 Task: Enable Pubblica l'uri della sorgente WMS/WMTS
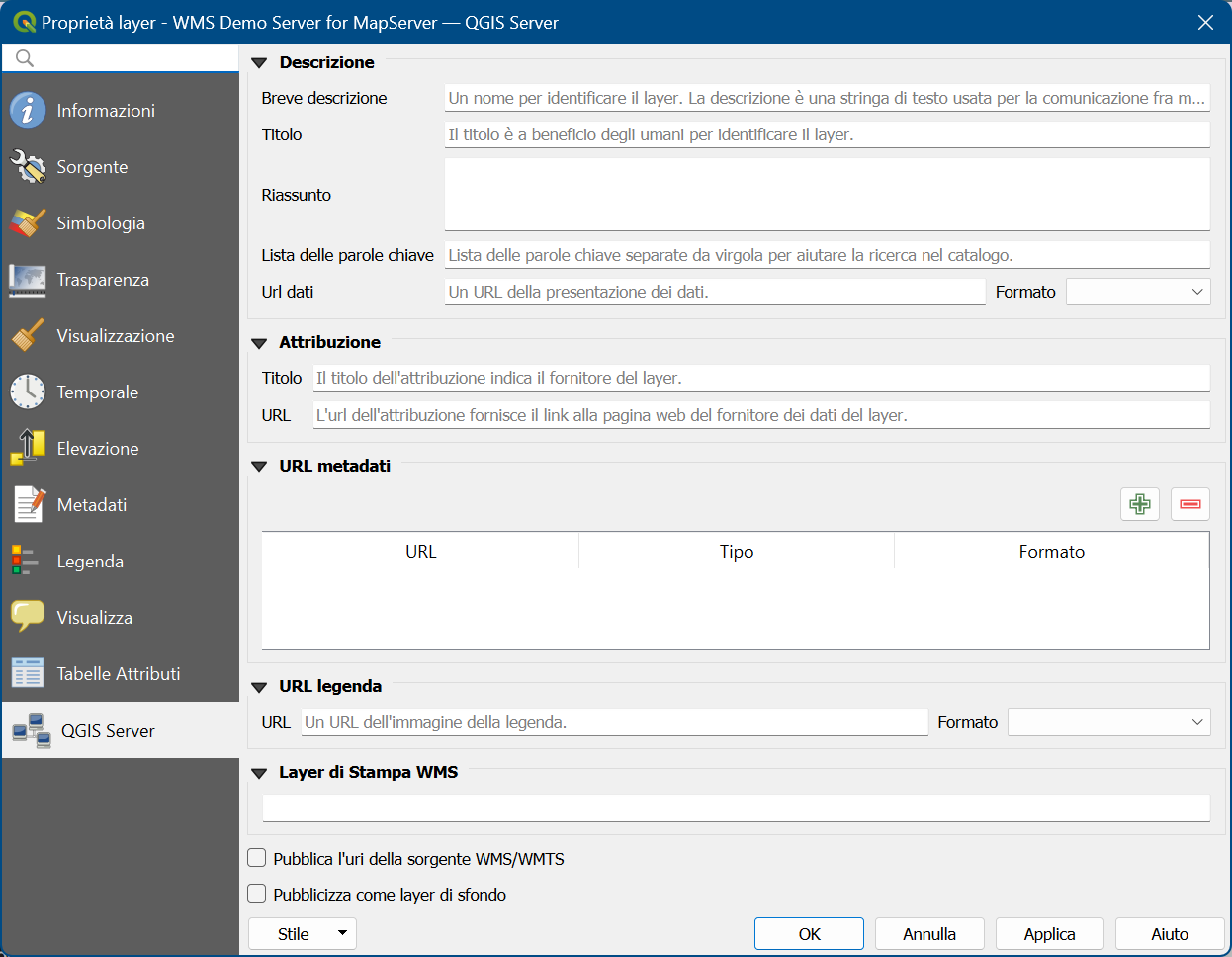pyautogui.click(x=257, y=858)
